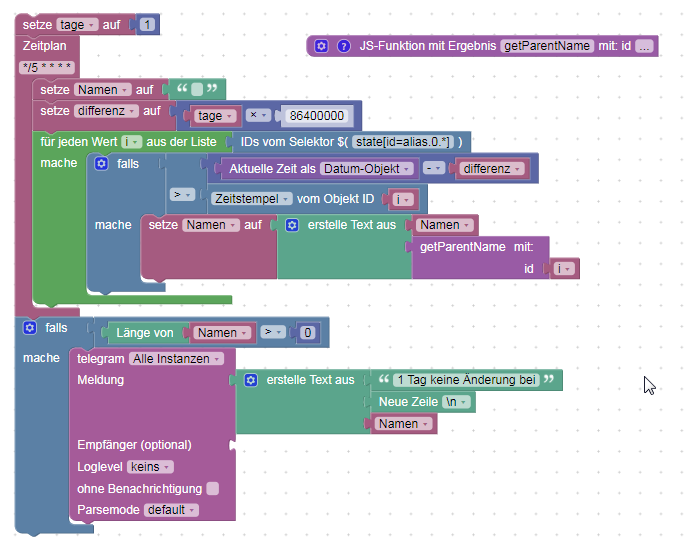Viewport: 695px width, 537px height.
Task: Open 'Namen' dropdown in the Meldung text block
Action: click(x=403, y=424)
